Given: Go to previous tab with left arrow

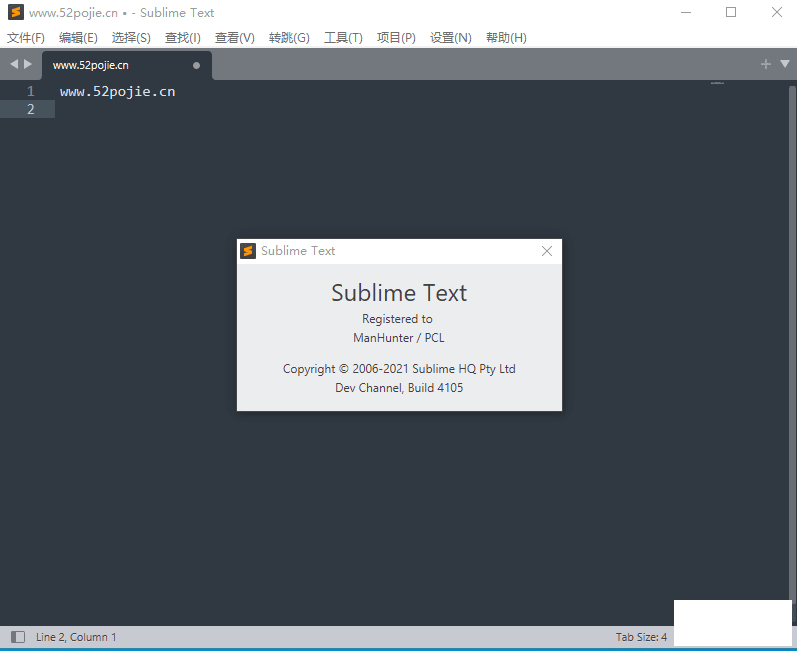Looking at the screenshot, I should point(14,64).
